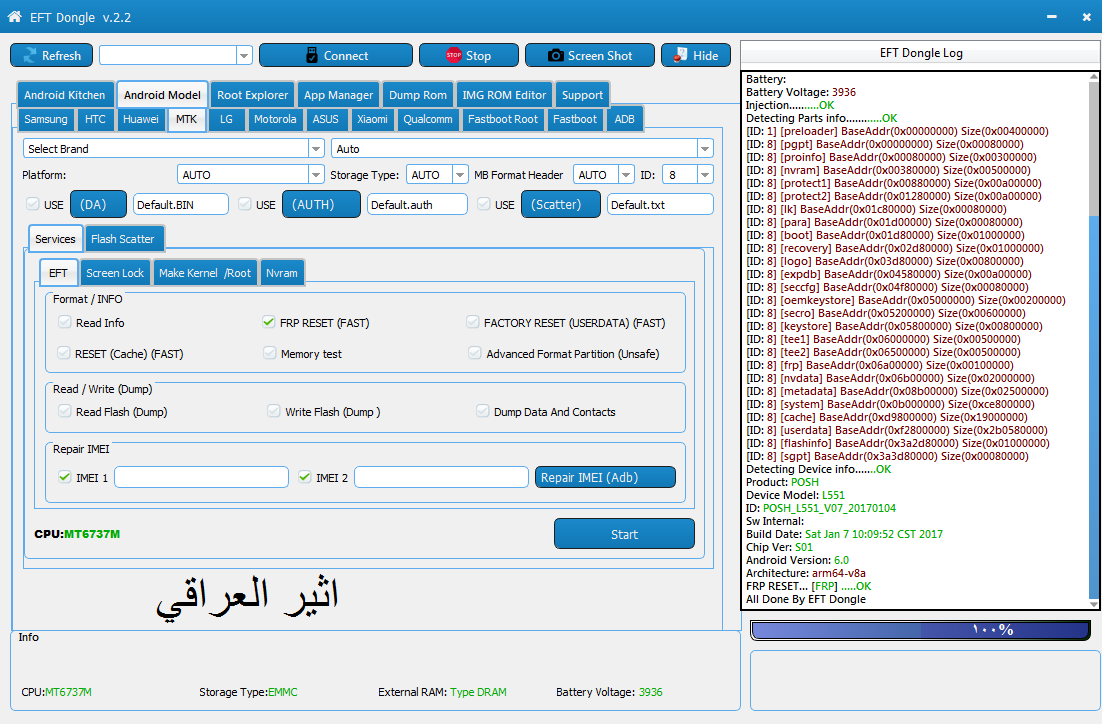Click the Default.txt field
The width and height of the screenshot is (1102, 724).
click(x=660, y=205)
